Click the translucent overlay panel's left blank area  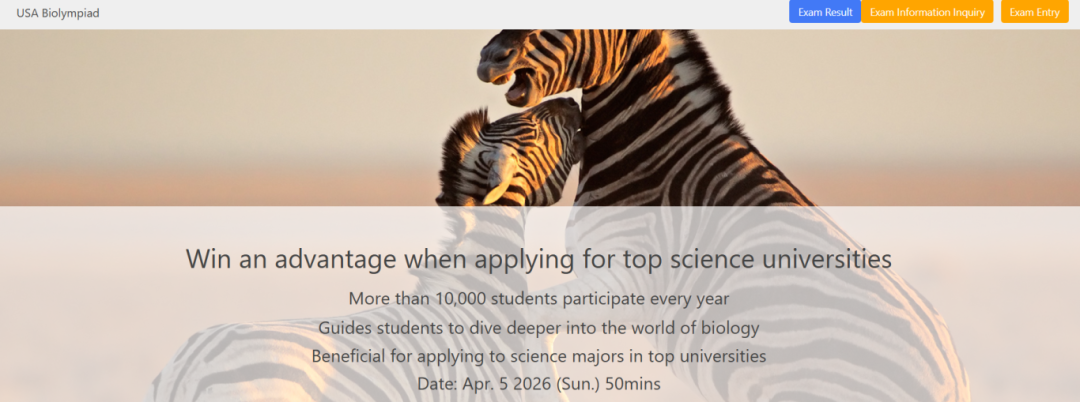pyautogui.click(x=80, y=300)
